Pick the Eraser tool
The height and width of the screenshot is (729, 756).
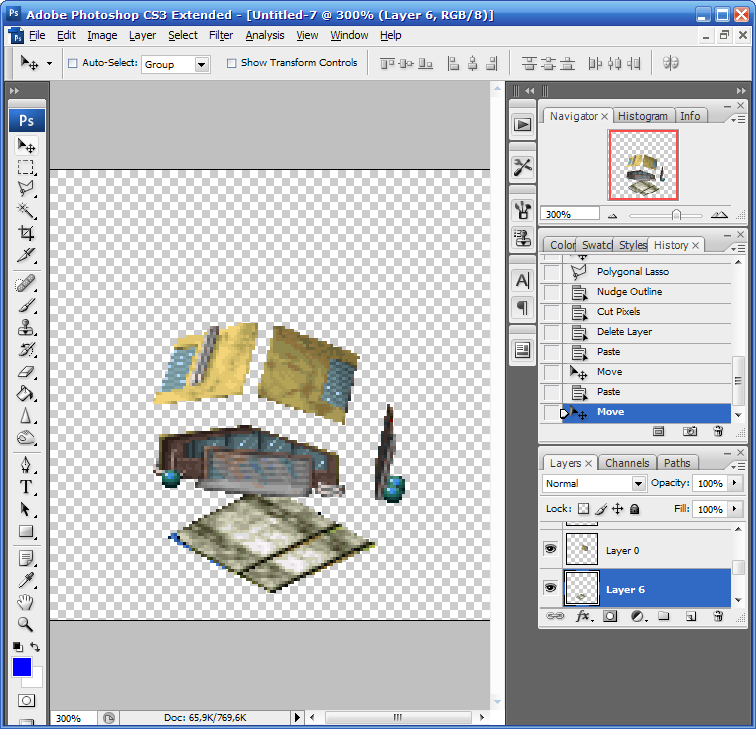coord(26,372)
